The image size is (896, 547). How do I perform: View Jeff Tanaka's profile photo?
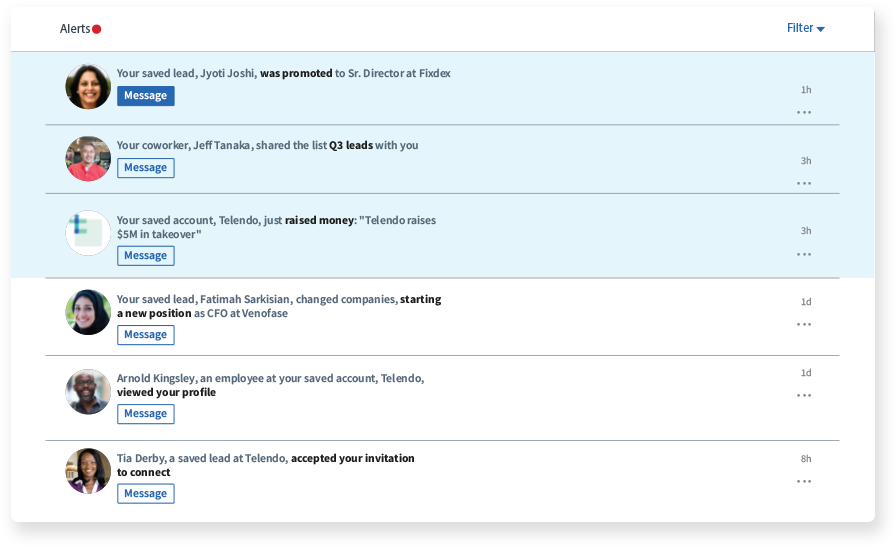tap(88, 158)
